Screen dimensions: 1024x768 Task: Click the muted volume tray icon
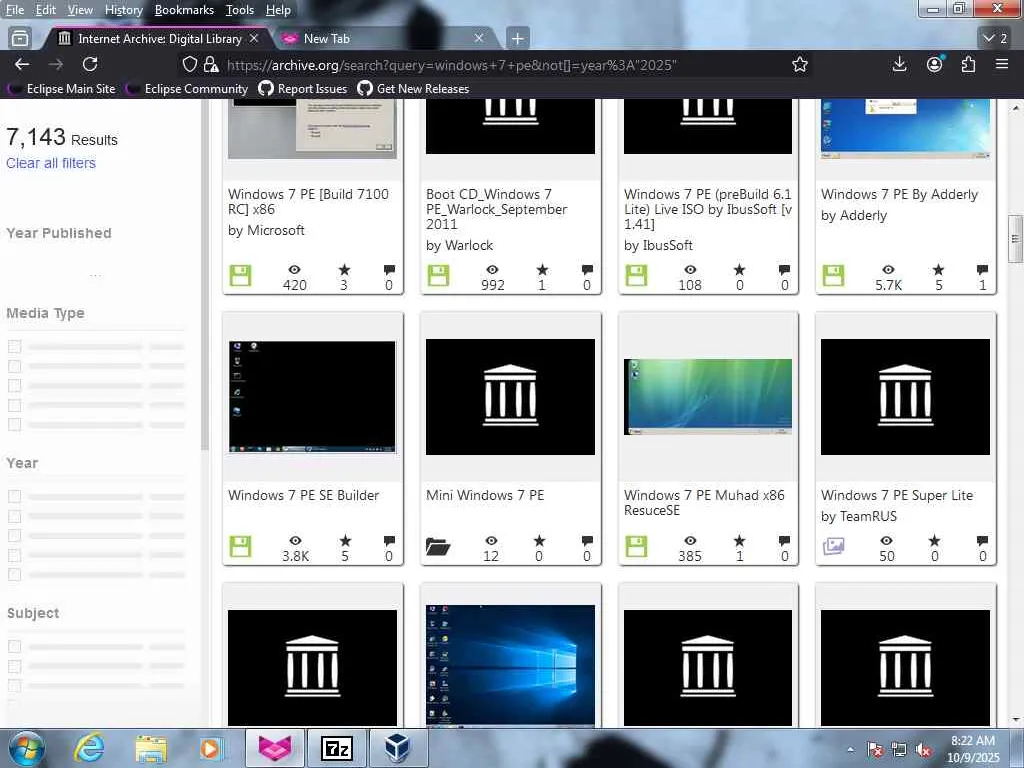click(923, 749)
